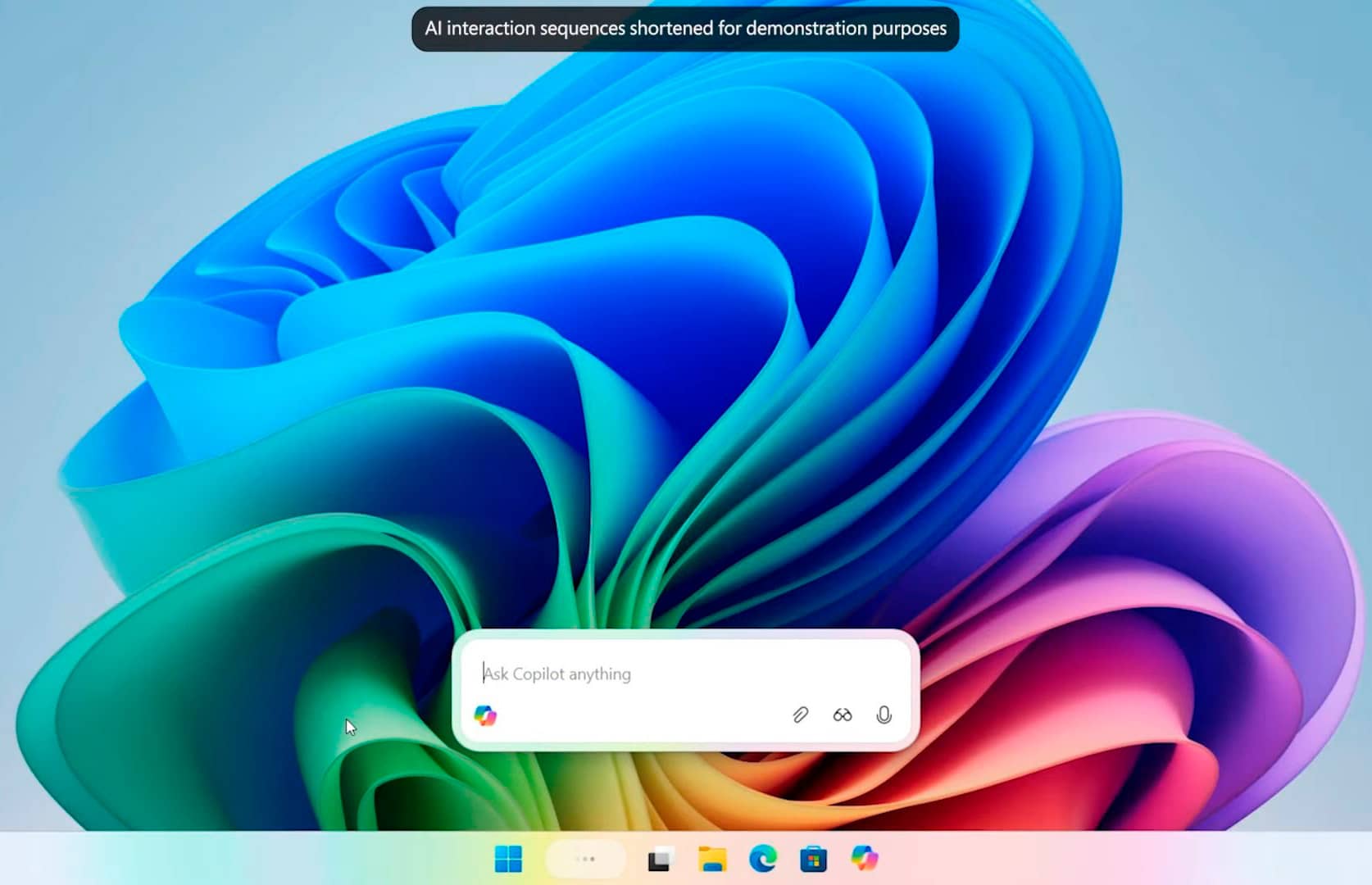Click the green petal on the desktop wallpaper
1372x885 pixels.
click(x=205, y=656)
